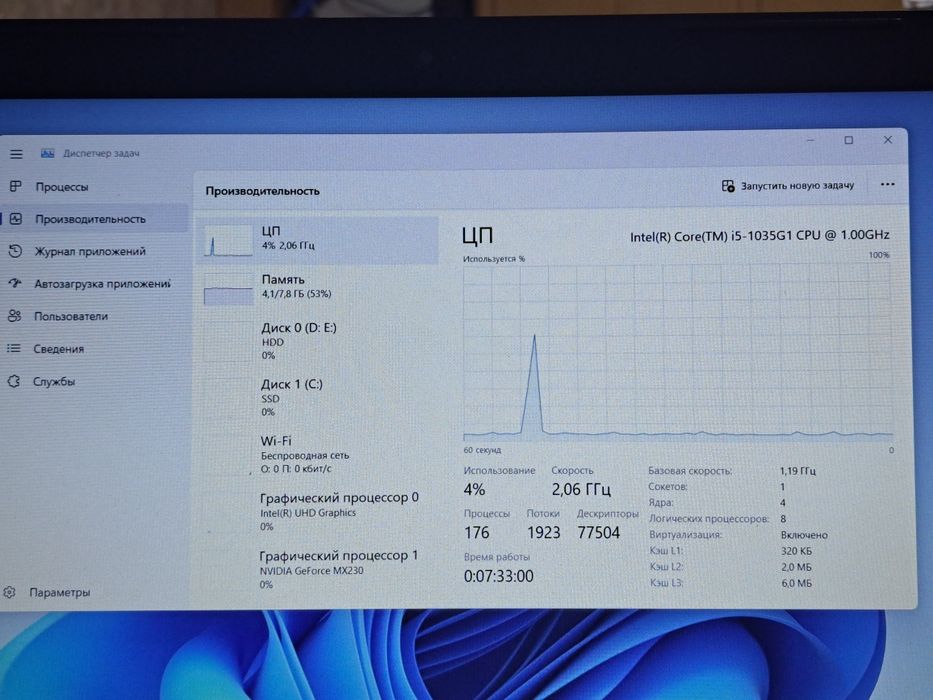Click the CPU usage graph area
The image size is (933, 700).
pos(678,353)
